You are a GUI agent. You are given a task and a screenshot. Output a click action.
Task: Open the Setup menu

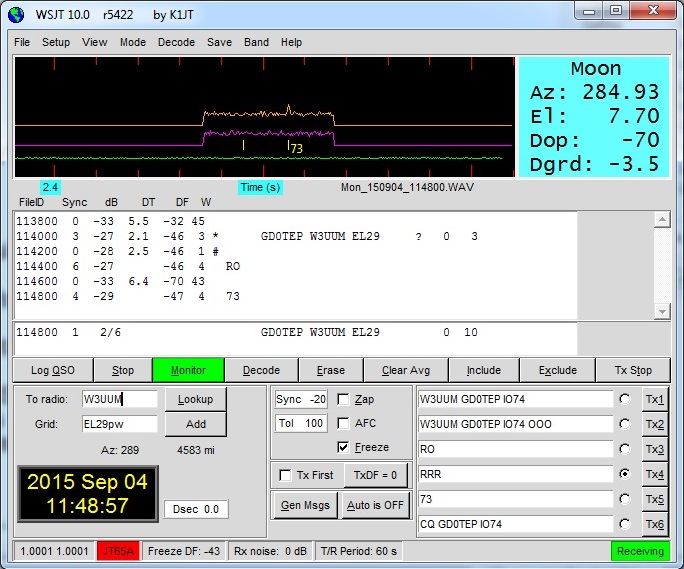[x=56, y=43]
